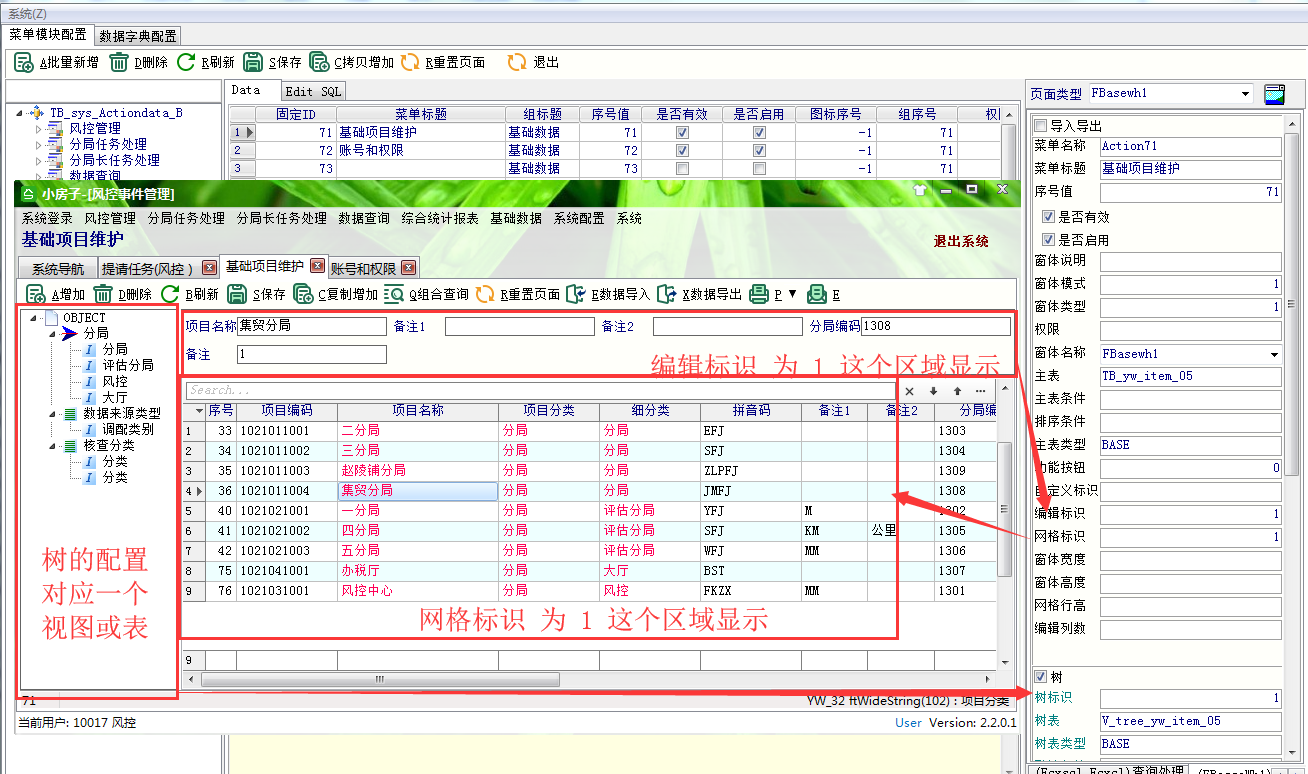
Task: Toggle the 是否有效 checkbox in row 72 of the Data grid
Action: point(682,150)
